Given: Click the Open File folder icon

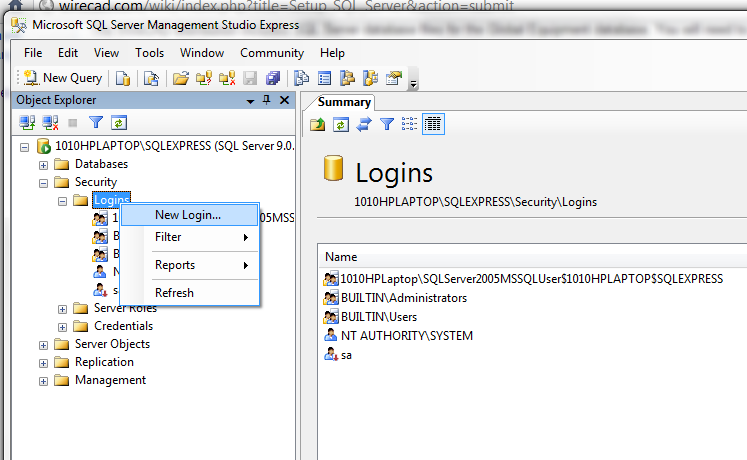Looking at the screenshot, I should pos(181,78).
